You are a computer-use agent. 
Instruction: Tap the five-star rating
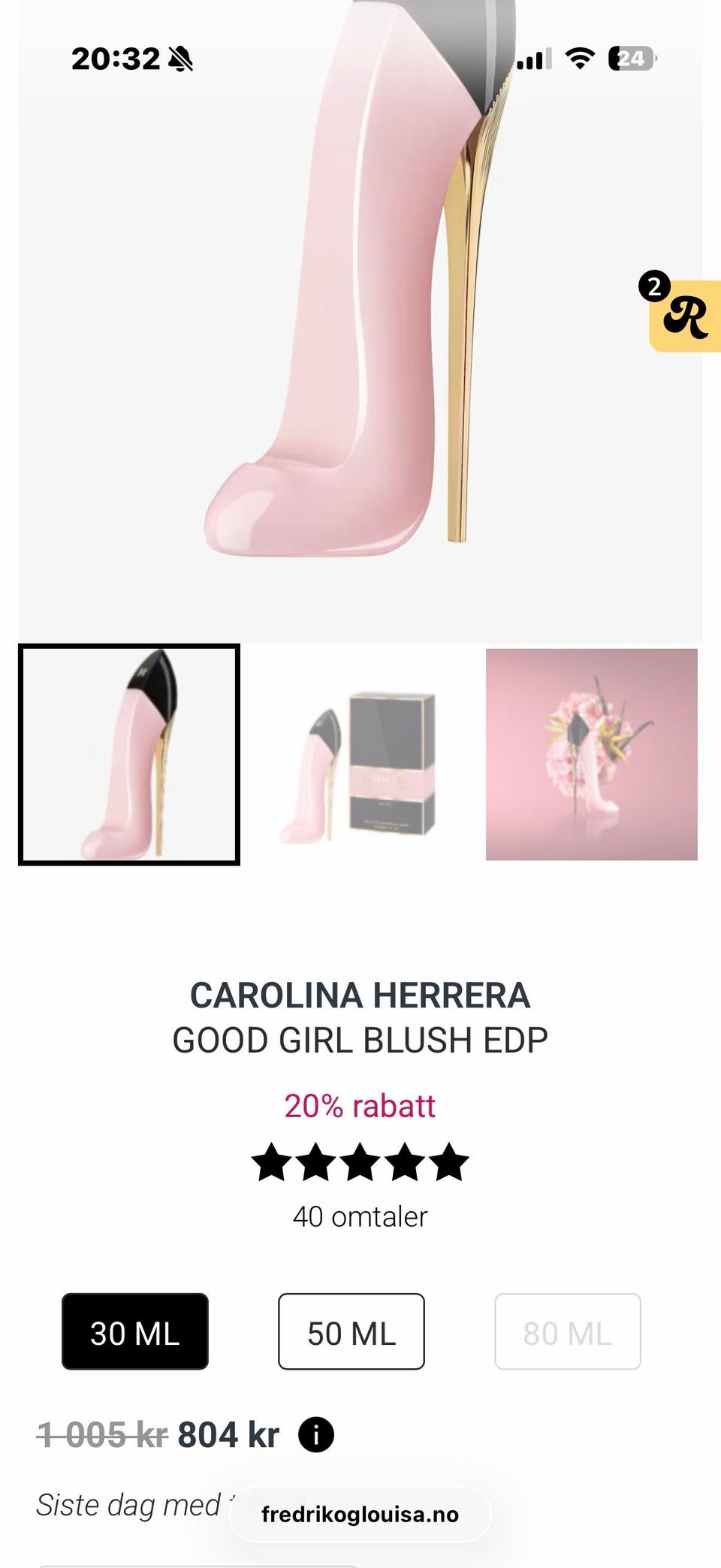click(x=360, y=1162)
